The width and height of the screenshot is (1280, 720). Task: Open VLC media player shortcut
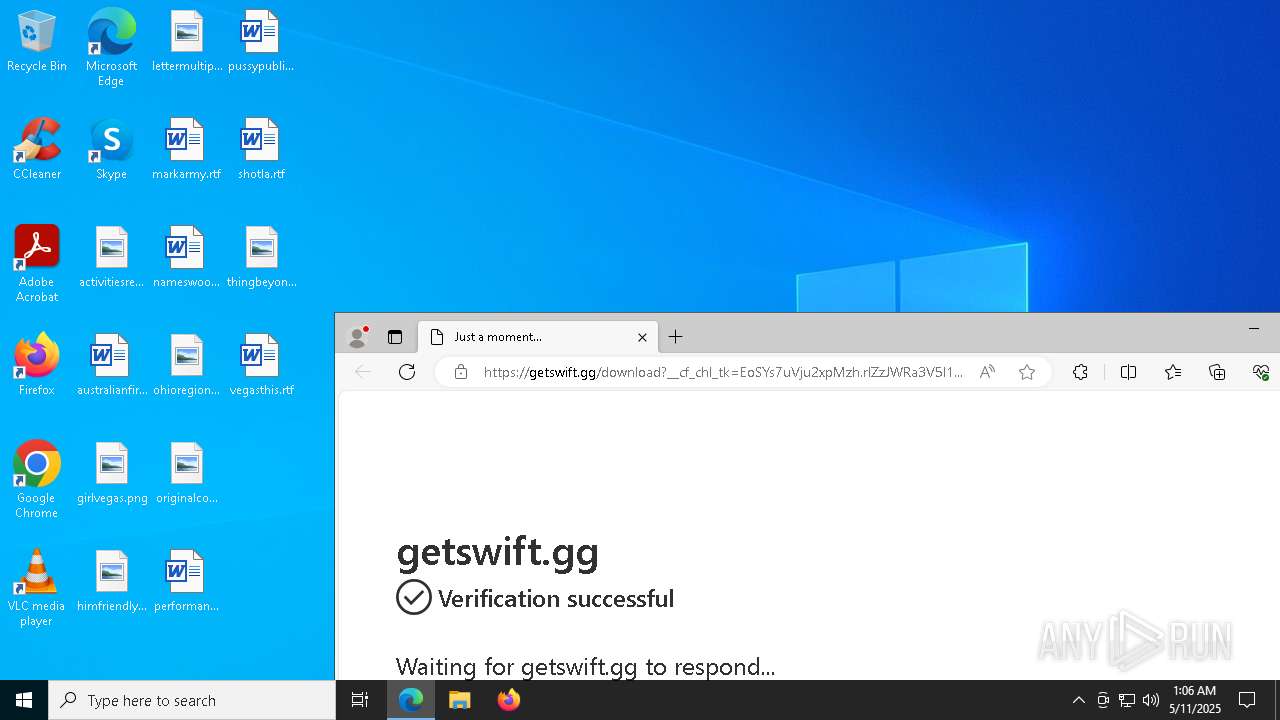pyautogui.click(x=37, y=588)
